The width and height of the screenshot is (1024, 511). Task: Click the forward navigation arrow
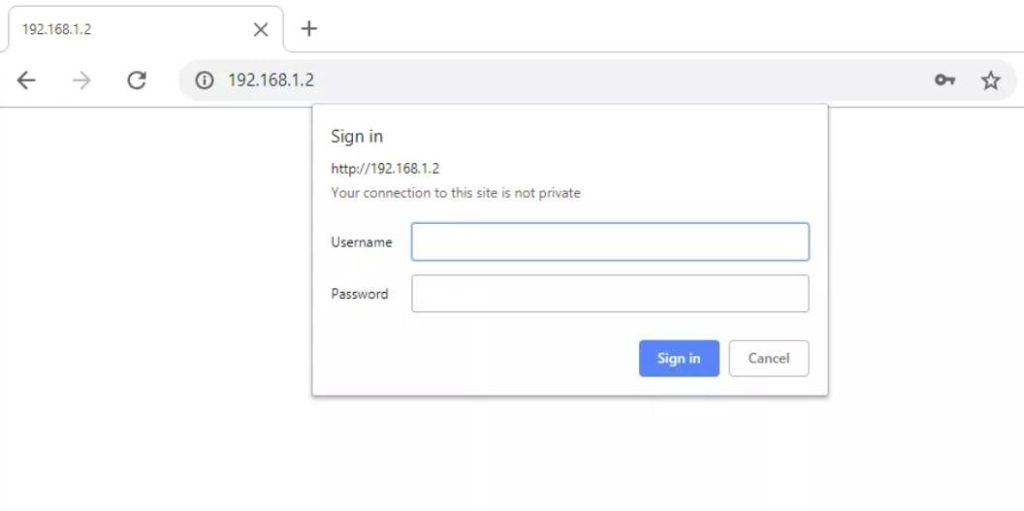pos(81,81)
